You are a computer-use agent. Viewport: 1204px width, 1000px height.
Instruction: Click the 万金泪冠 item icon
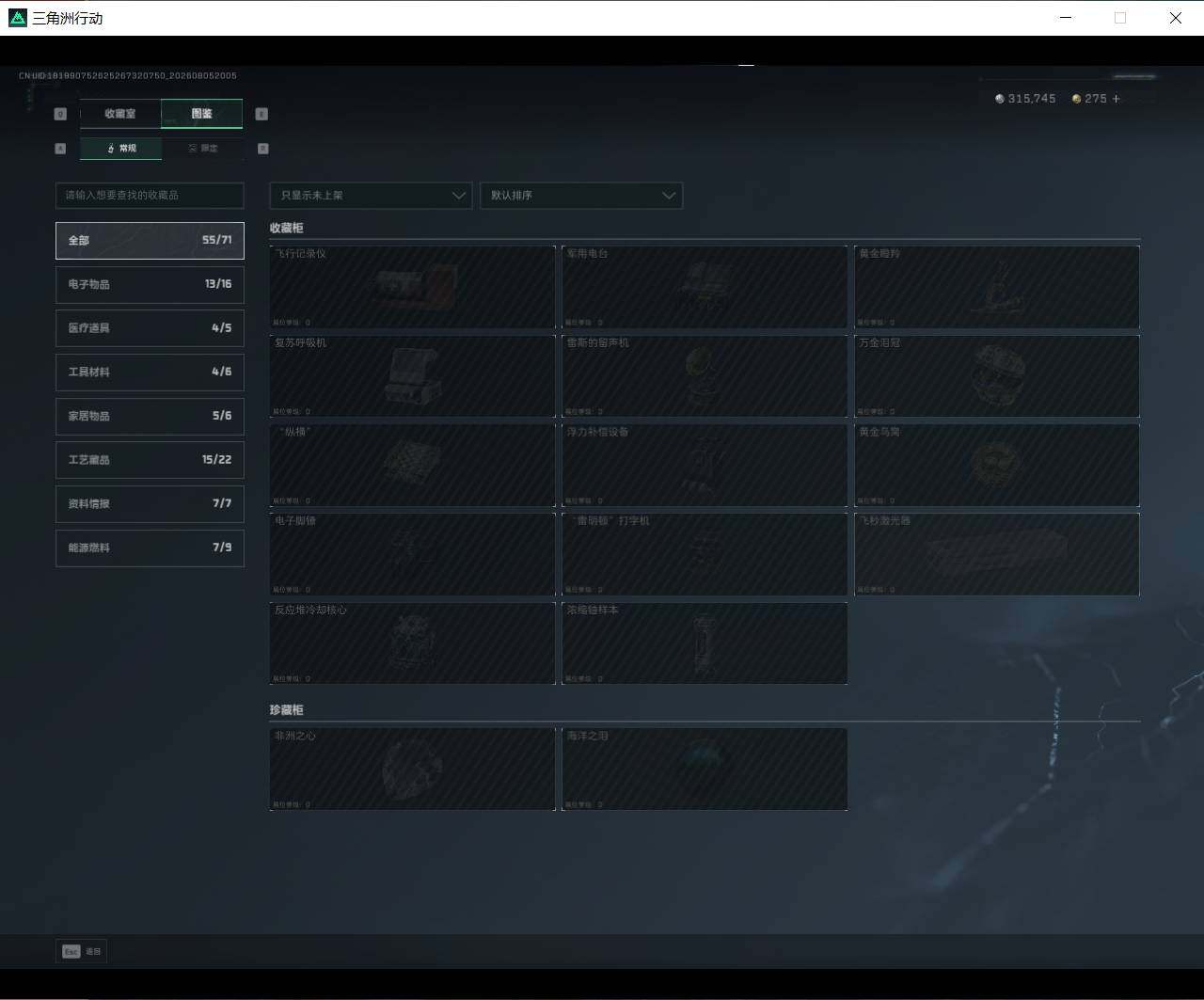(997, 375)
